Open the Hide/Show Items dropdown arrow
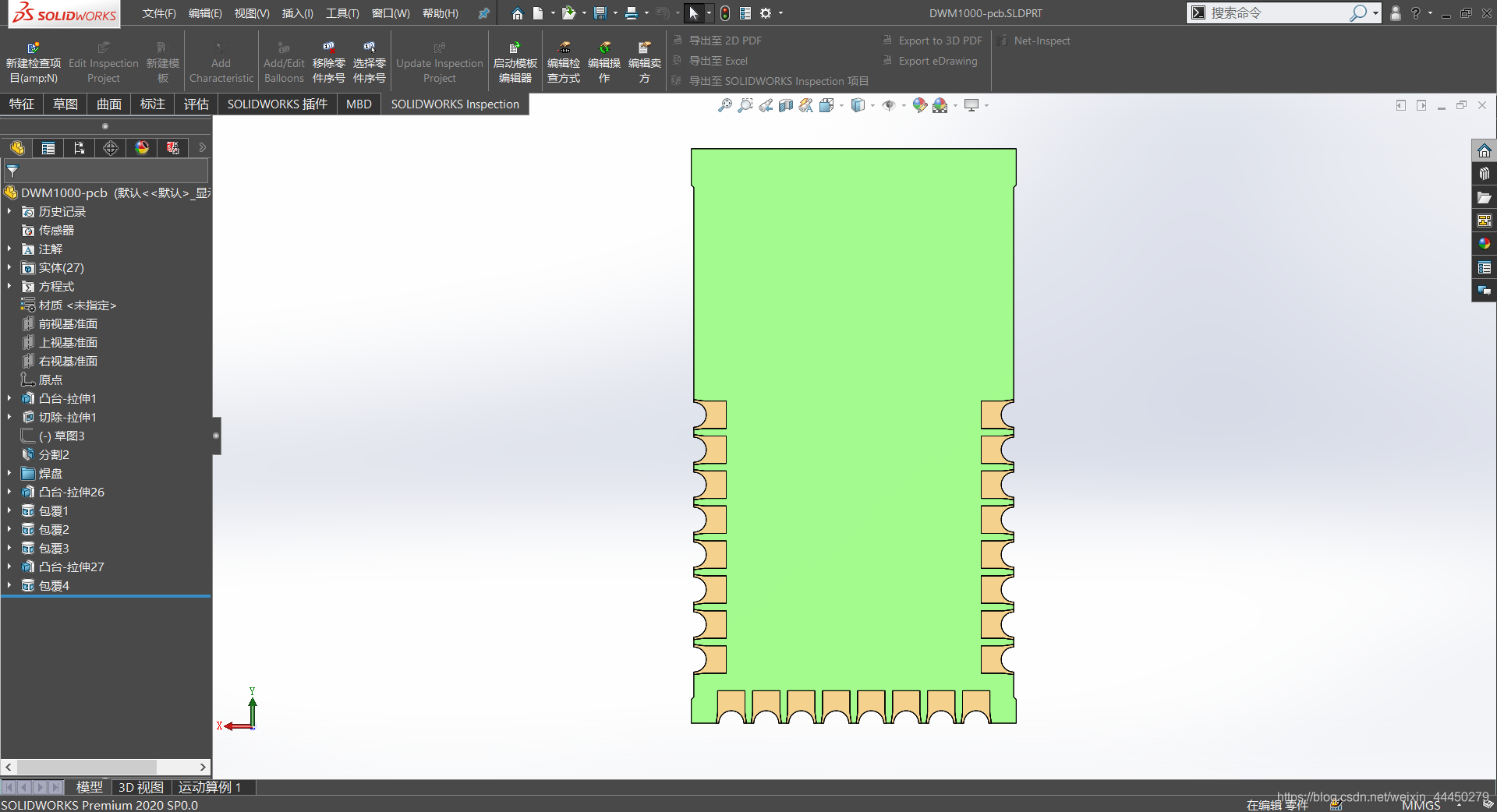This screenshot has width=1497, height=812. 904,105
